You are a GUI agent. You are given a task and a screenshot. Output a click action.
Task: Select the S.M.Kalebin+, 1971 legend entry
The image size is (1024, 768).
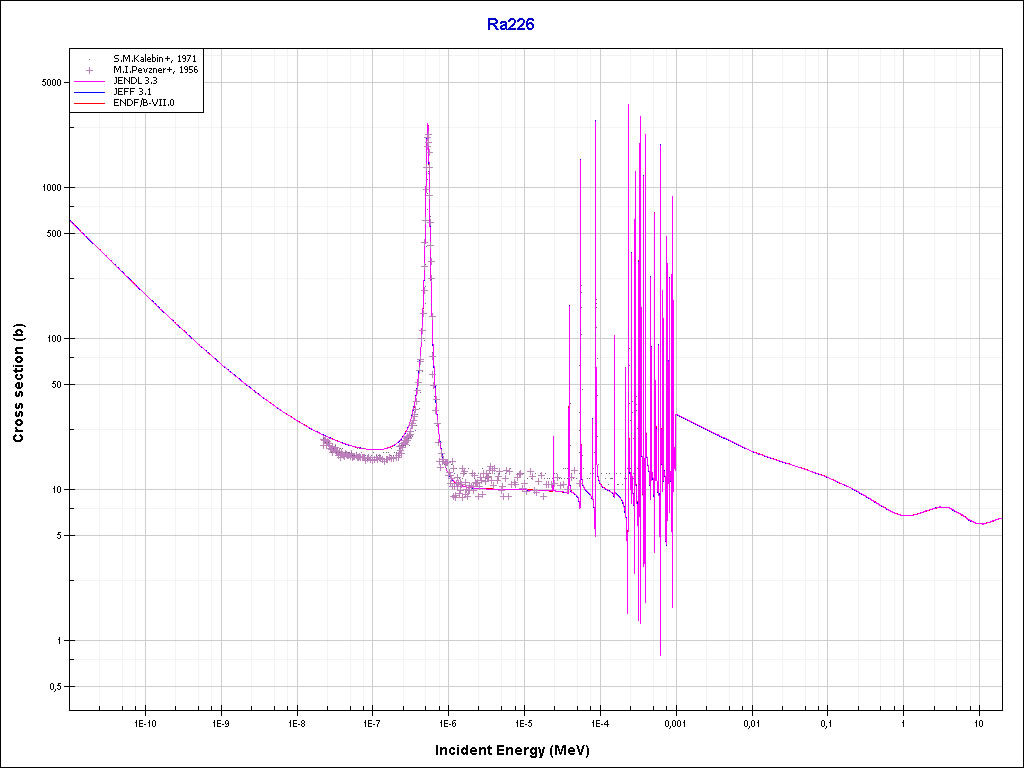155,59
